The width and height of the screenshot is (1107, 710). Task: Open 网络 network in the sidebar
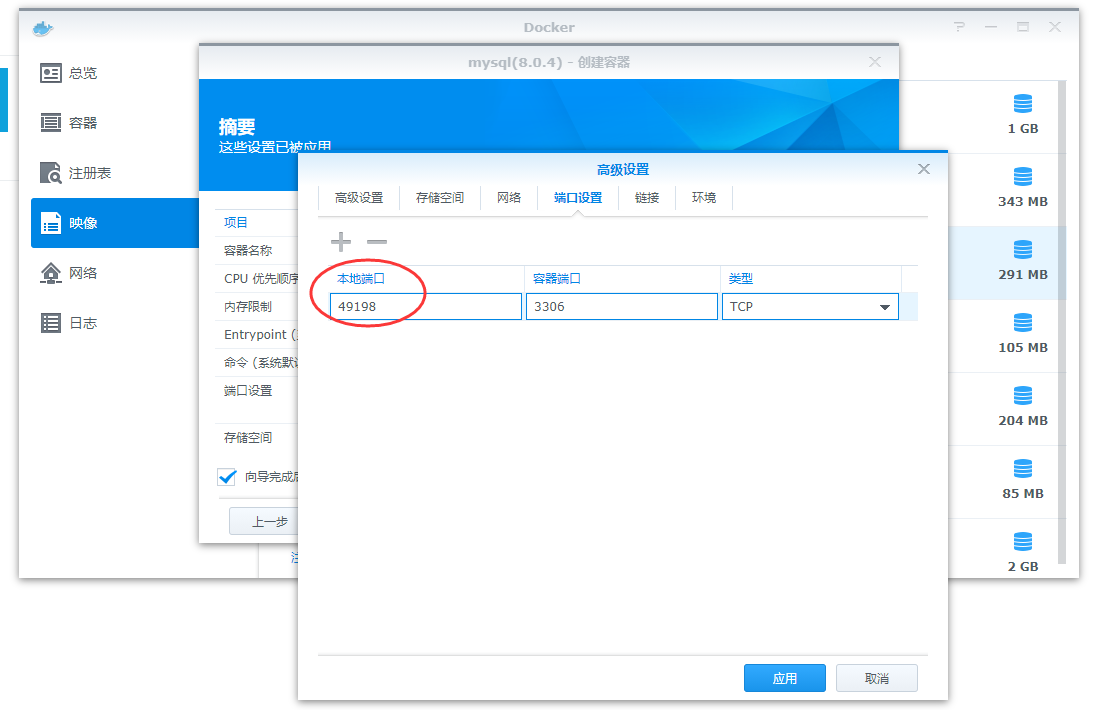tap(70, 273)
